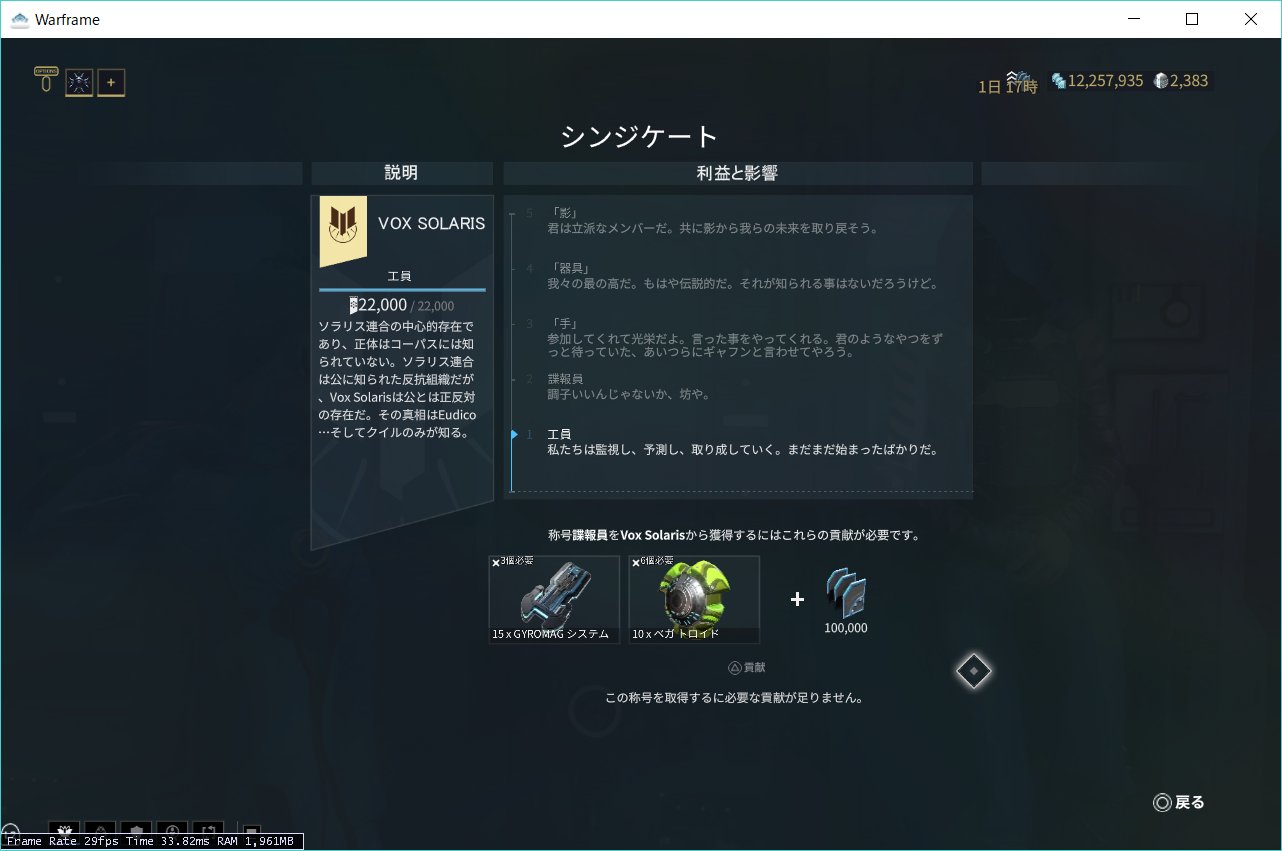The height and width of the screenshot is (851, 1282).
Task: Click the Warframe logo in title bar
Action: (20, 19)
